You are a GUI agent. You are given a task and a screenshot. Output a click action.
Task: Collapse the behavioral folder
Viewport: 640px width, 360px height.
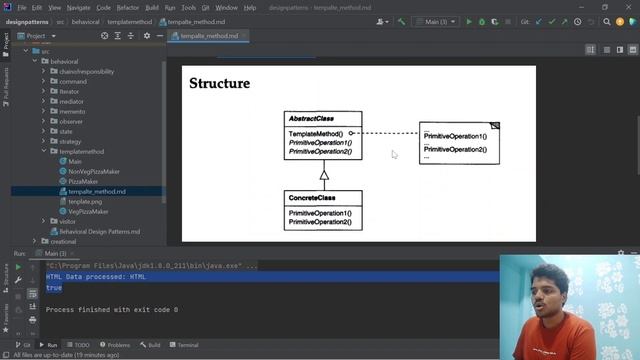(x=35, y=61)
